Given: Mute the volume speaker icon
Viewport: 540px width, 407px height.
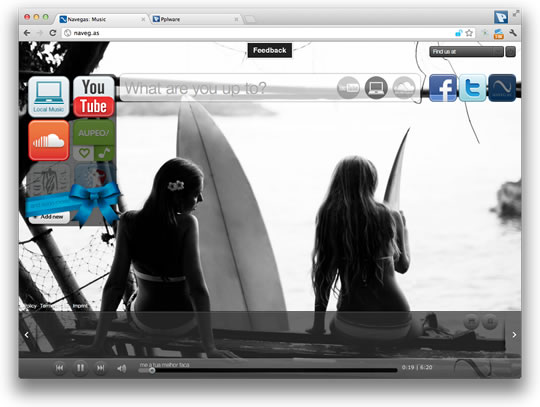Looking at the screenshot, I should pyautogui.click(x=121, y=368).
